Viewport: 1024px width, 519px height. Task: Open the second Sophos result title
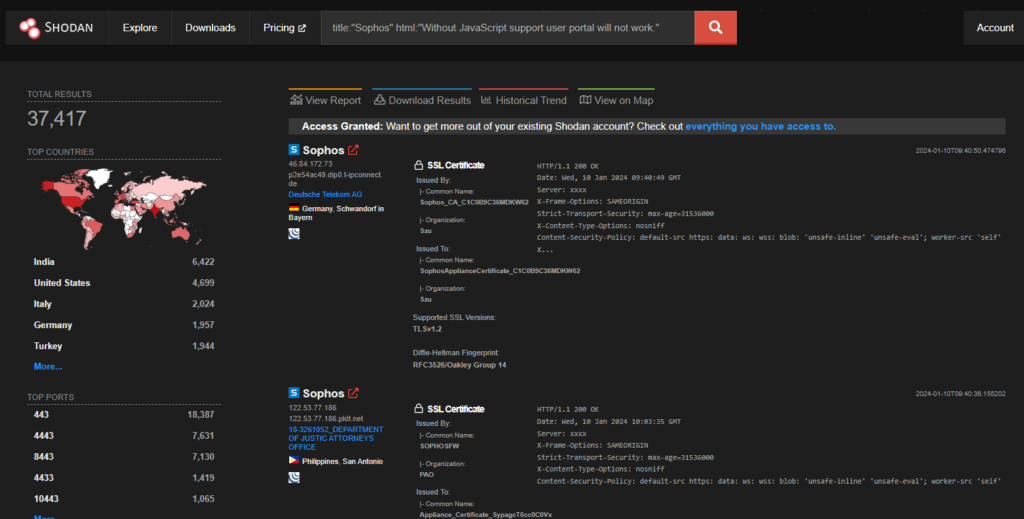323,394
